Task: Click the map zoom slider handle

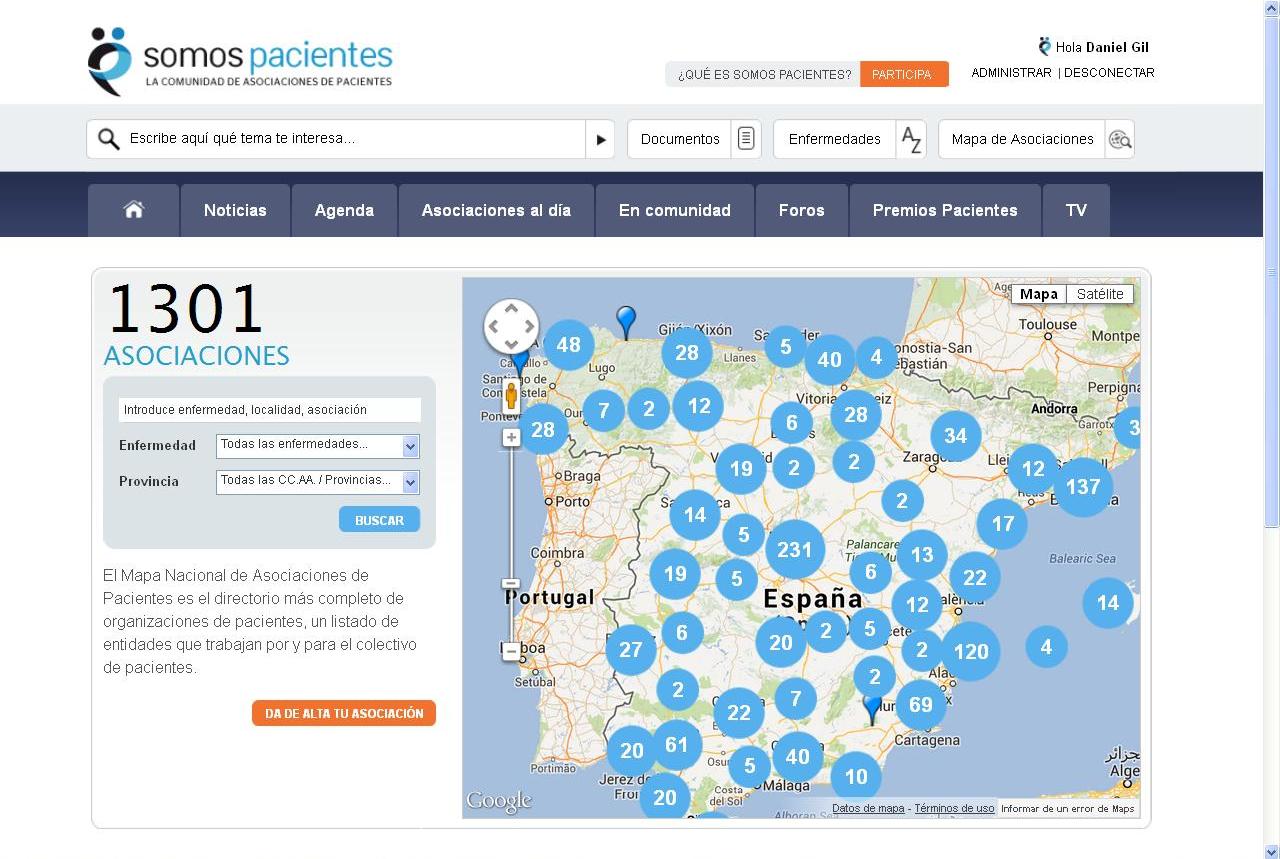Action: pos(511,583)
